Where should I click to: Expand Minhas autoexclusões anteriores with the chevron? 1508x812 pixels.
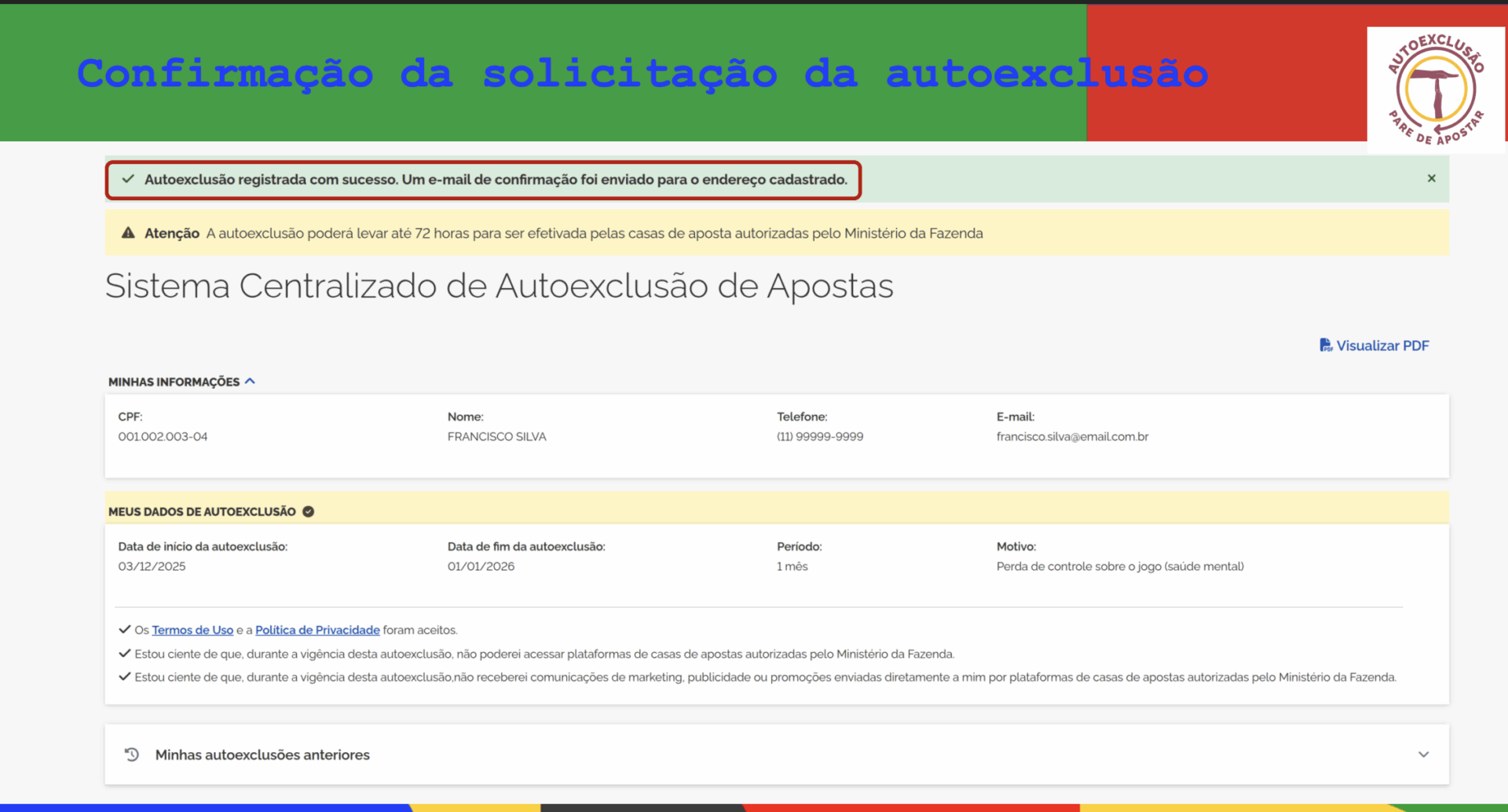pos(1423,754)
